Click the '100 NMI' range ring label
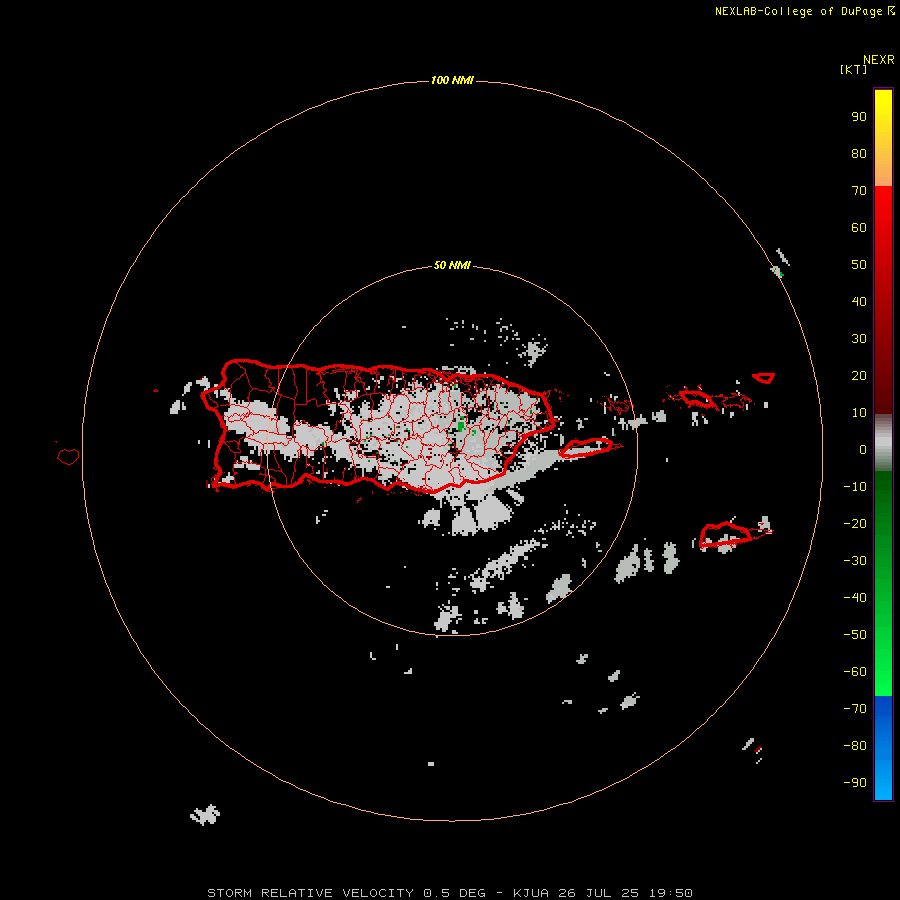This screenshot has width=900, height=900. point(452,80)
